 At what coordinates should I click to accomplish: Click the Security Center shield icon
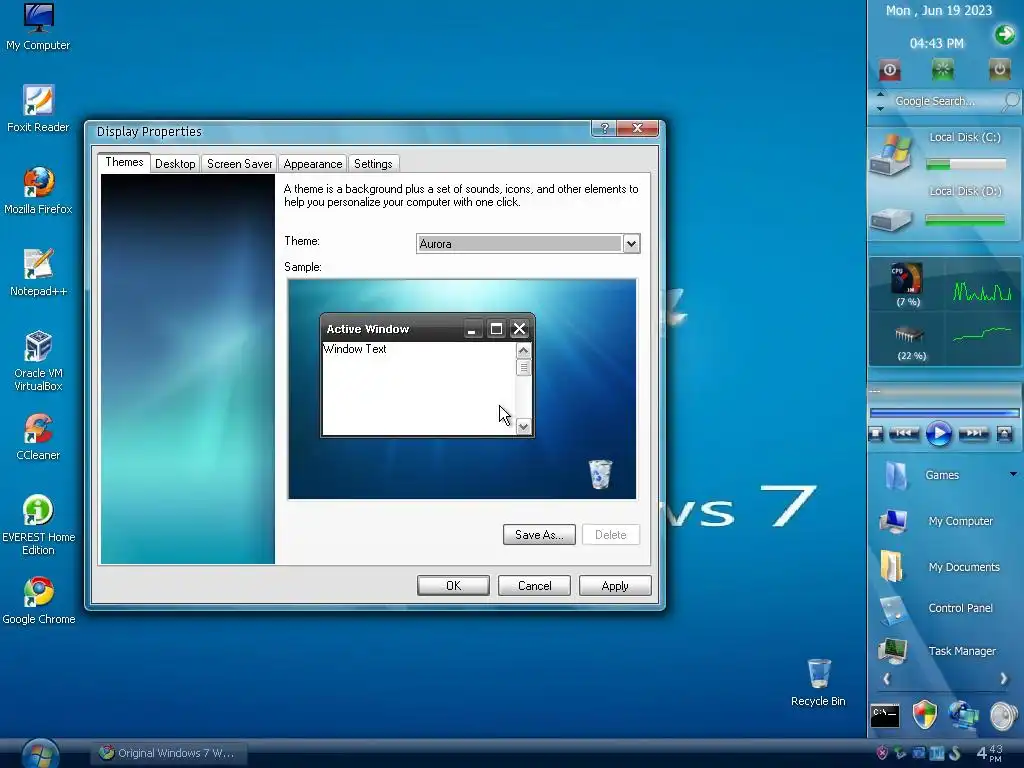[x=924, y=715]
